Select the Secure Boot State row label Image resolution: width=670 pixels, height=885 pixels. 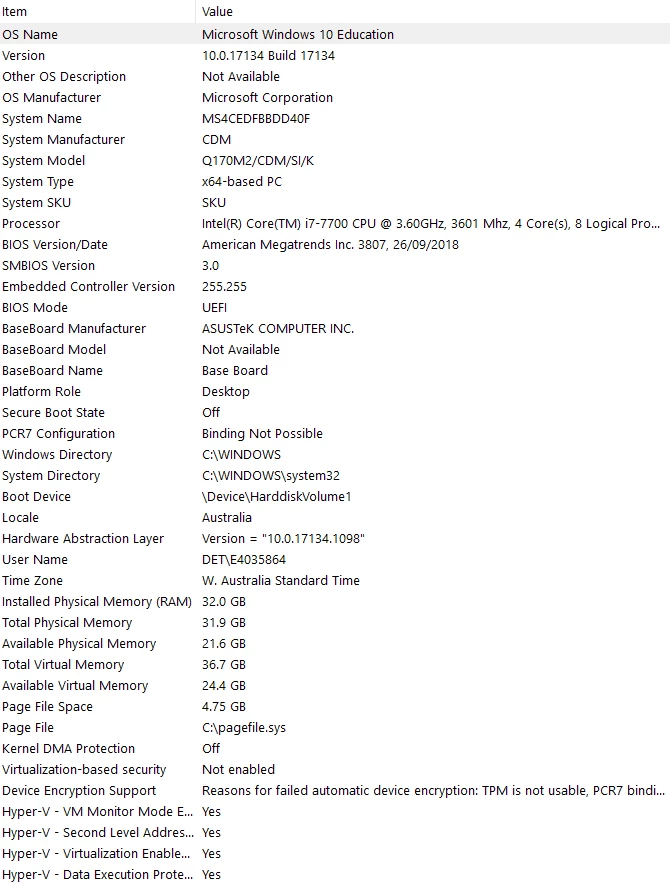tap(54, 412)
